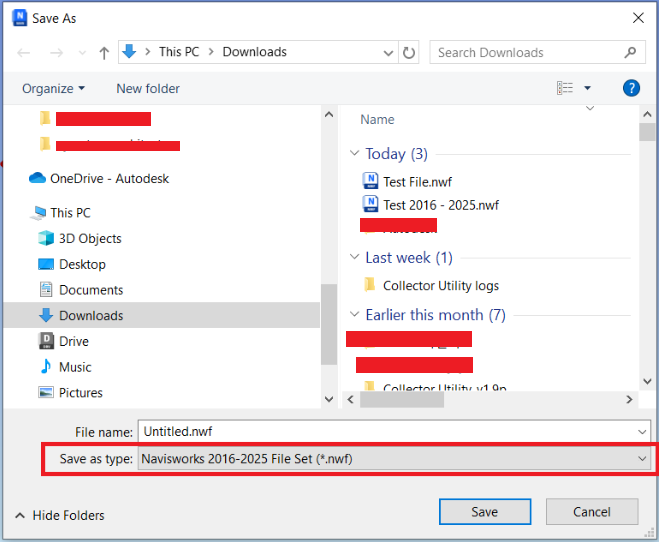Click the Navisworks icon of Test File.nwf
The width and height of the screenshot is (659, 542).
370,181
